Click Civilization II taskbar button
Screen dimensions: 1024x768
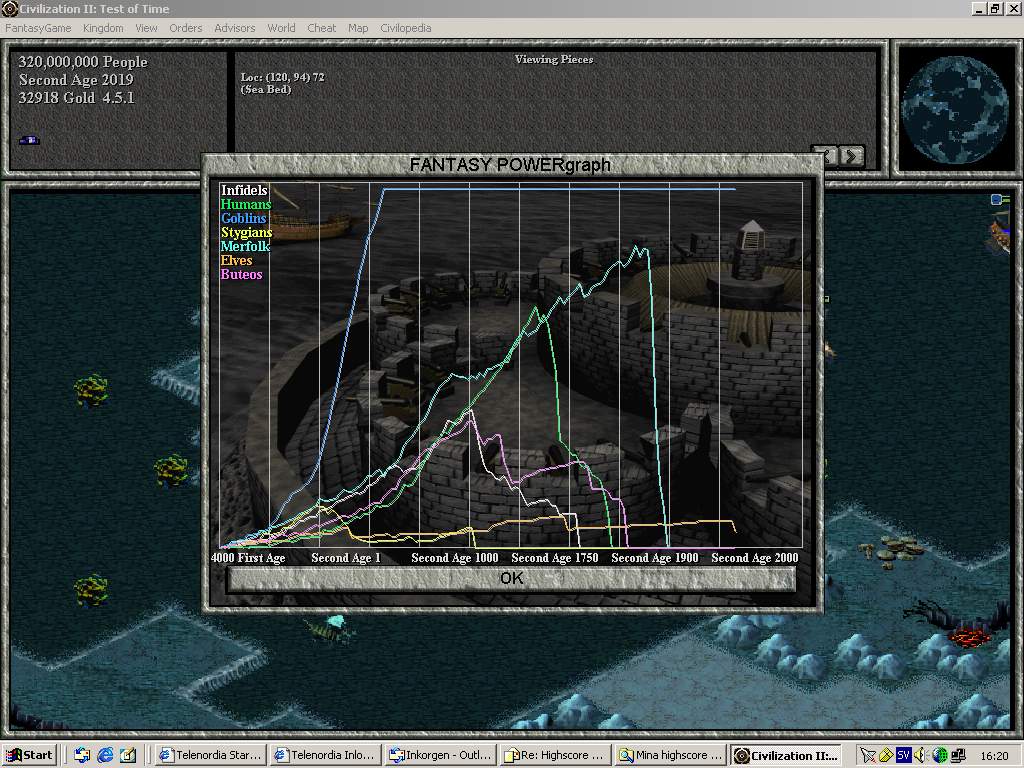(785, 756)
